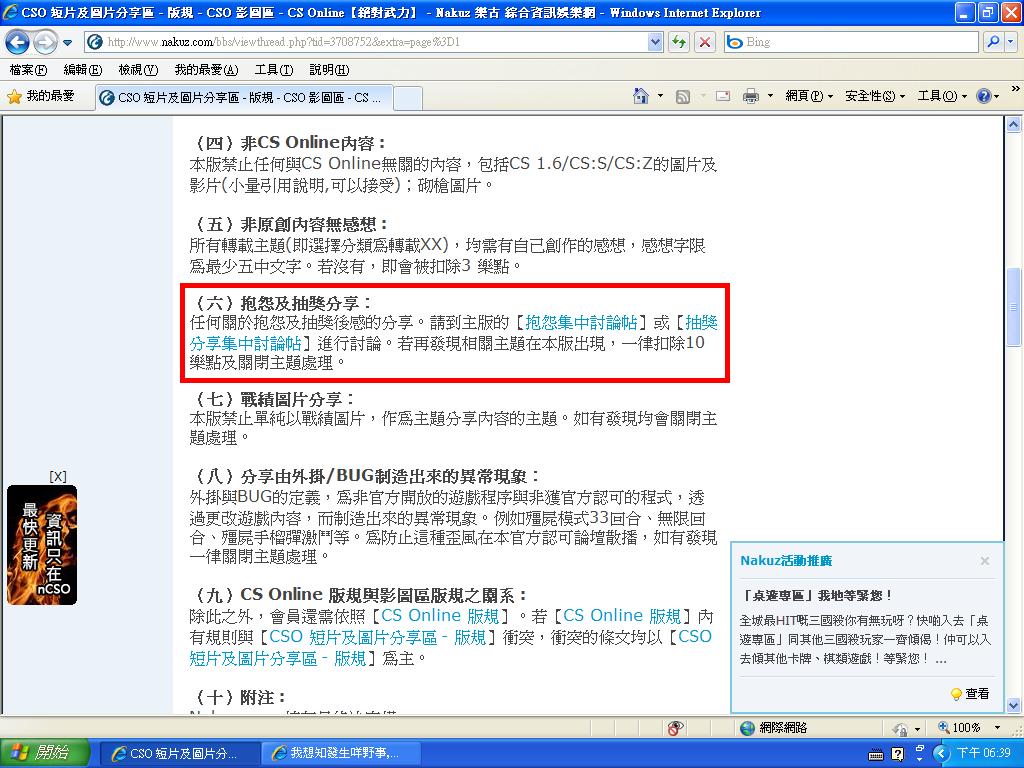Screen dimensions: 1024x768
Task: Expand the Print options dropdown arrow
Action: [x=771, y=97]
